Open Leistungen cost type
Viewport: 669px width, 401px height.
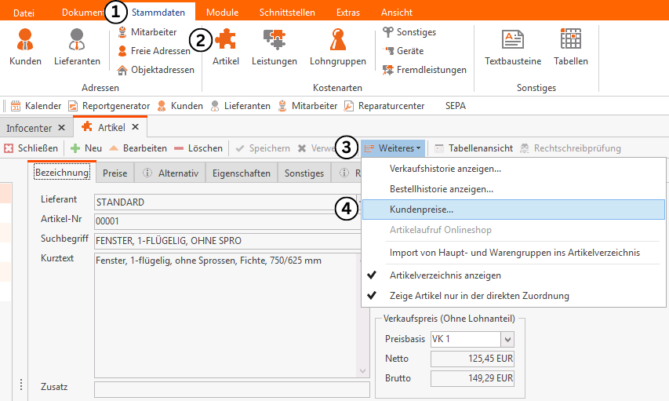click(x=273, y=48)
